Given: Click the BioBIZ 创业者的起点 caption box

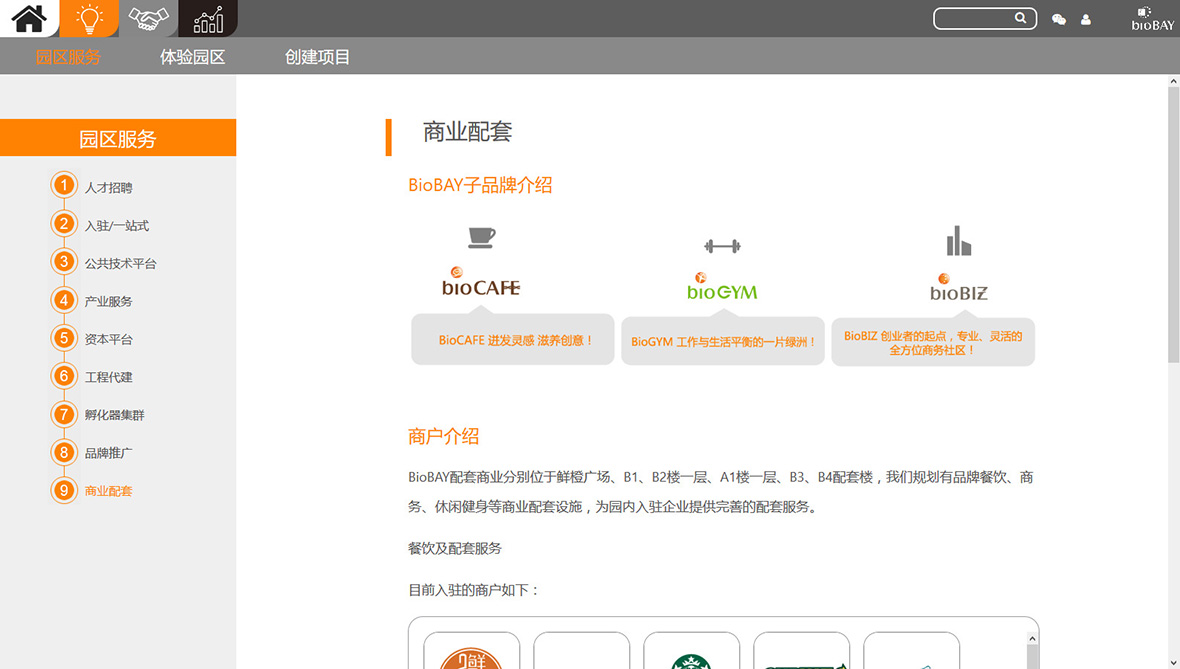Looking at the screenshot, I should tap(932, 342).
